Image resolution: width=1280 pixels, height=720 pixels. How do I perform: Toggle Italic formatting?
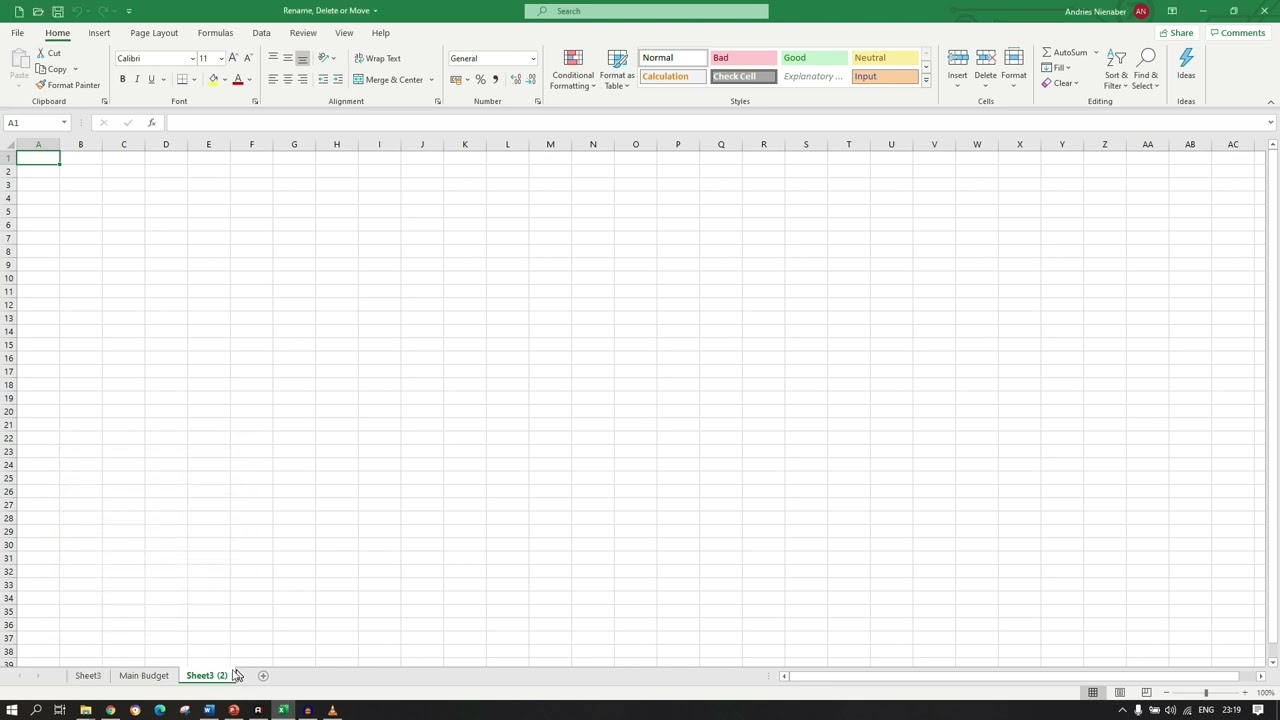tap(137, 80)
